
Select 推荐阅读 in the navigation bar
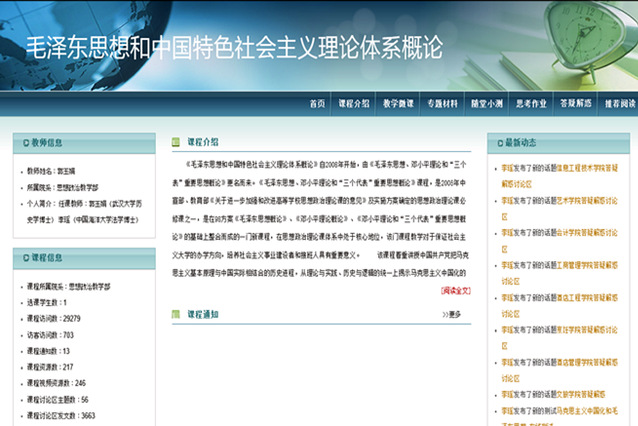618,104
